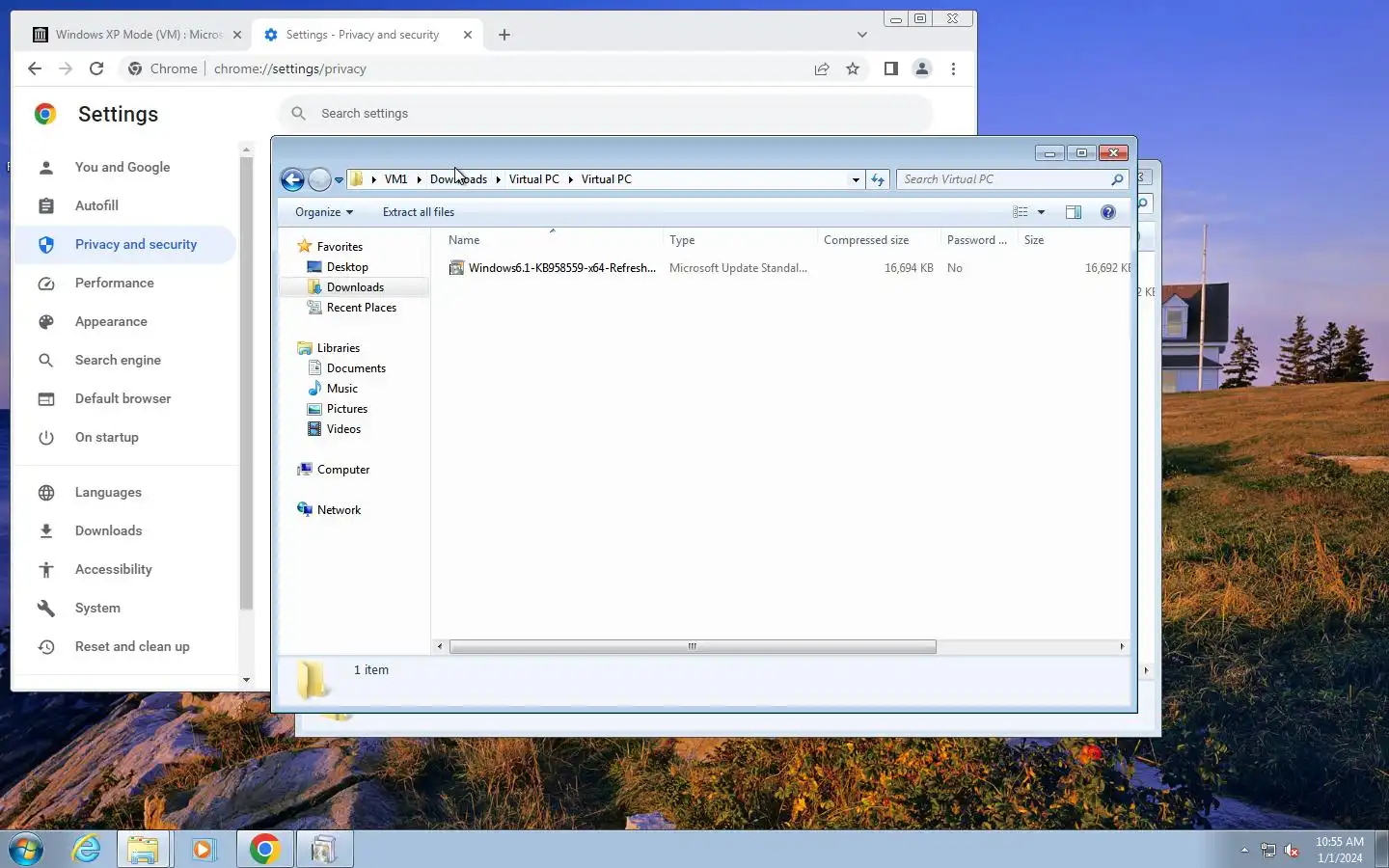Expand address bar previous locations dropdown

tap(856, 179)
